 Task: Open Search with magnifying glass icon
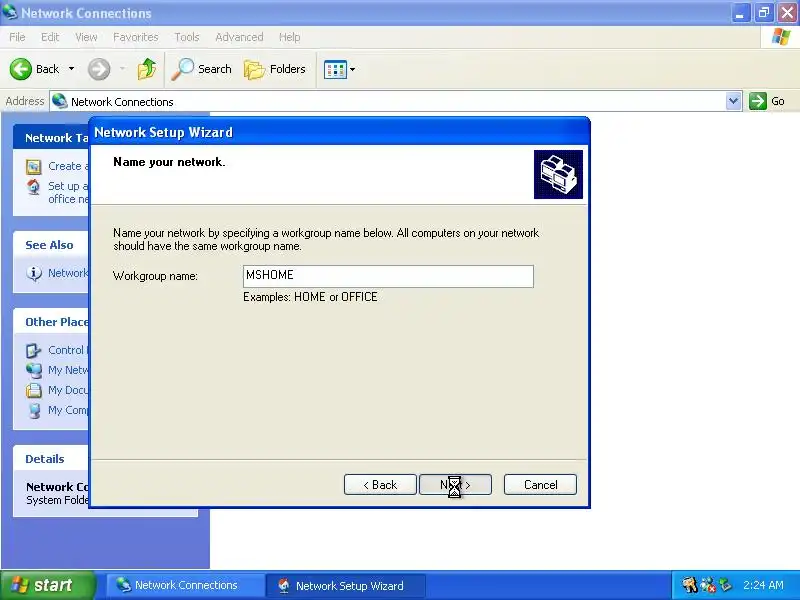tap(202, 69)
